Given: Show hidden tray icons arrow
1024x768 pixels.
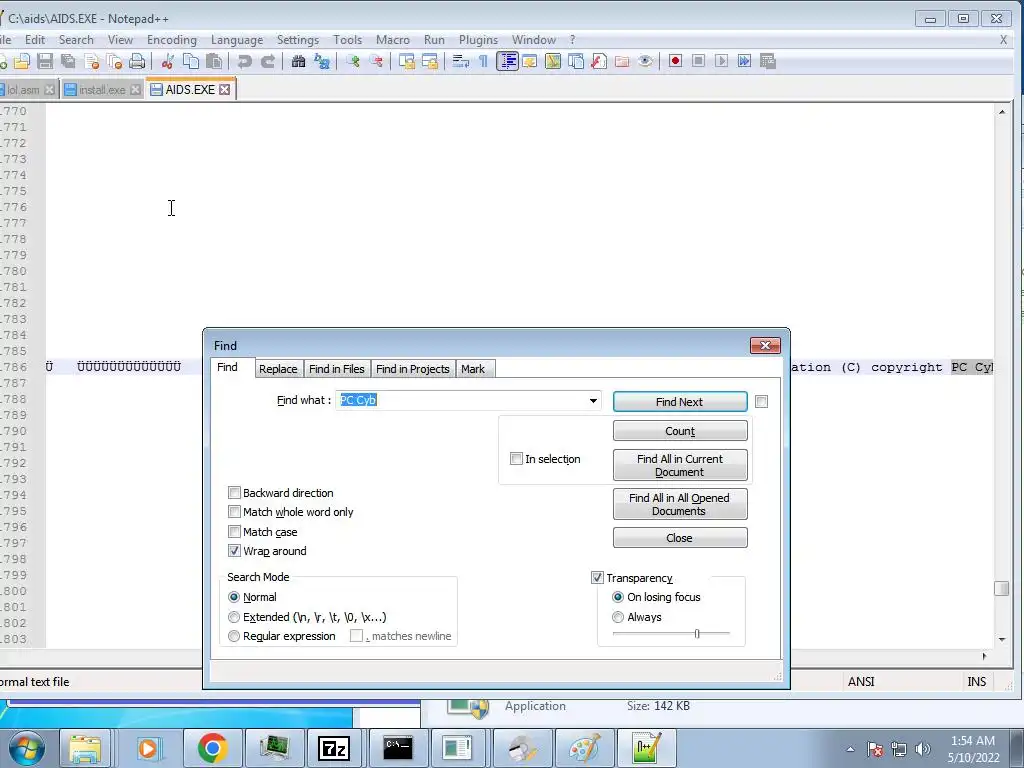Looking at the screenshot, I should (850, 749).
